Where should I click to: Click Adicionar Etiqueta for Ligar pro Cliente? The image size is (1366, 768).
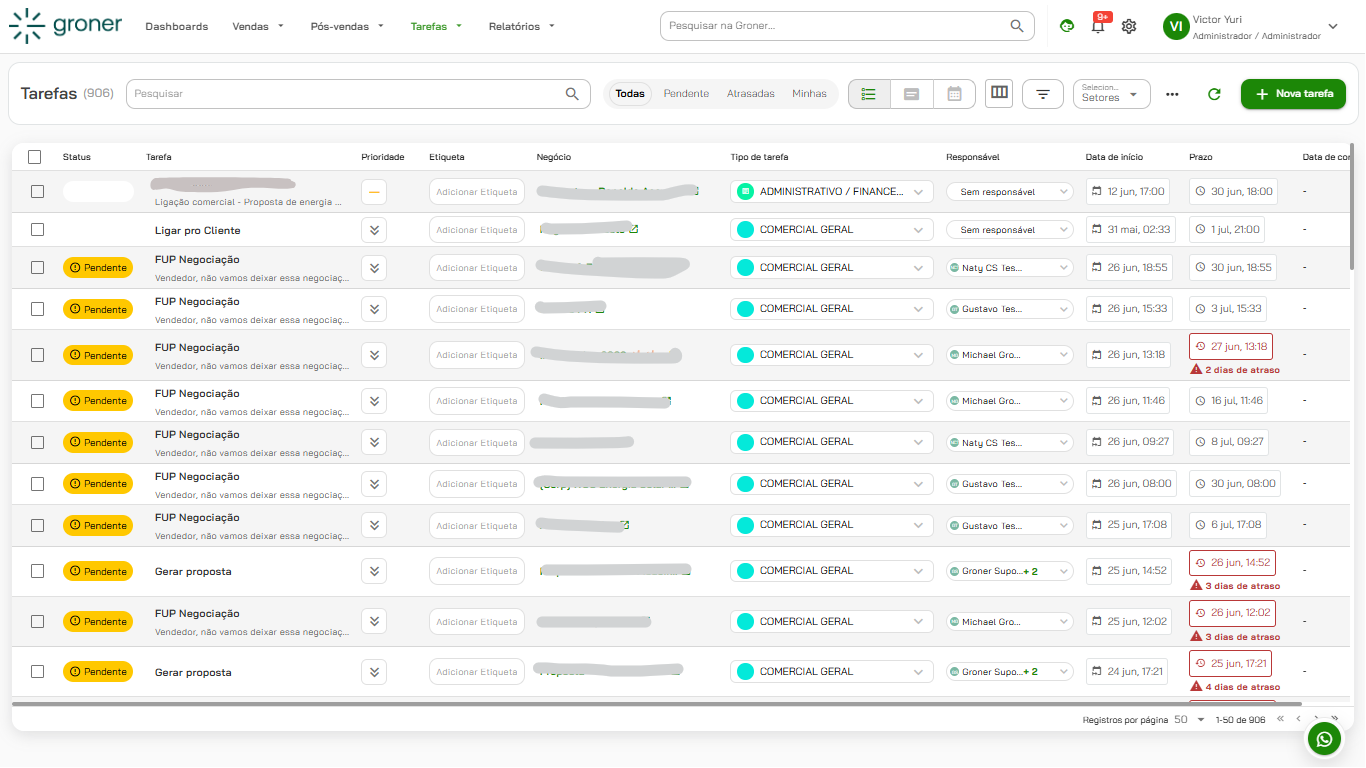pyautogui.click(x=477, y=230)
